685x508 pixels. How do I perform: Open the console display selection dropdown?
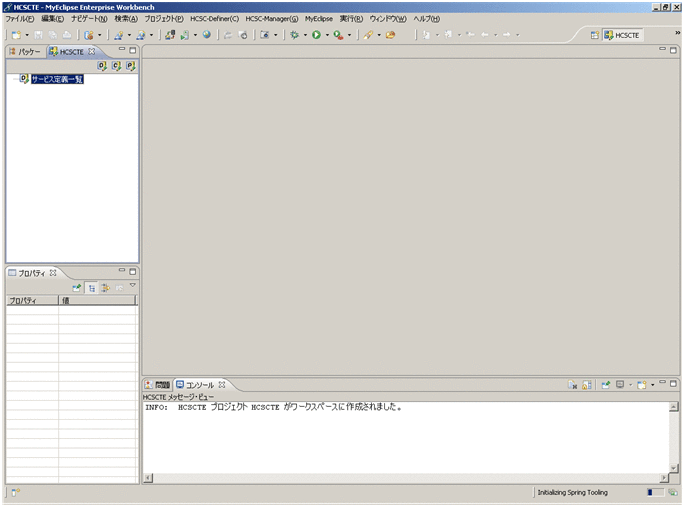(630, 384)
